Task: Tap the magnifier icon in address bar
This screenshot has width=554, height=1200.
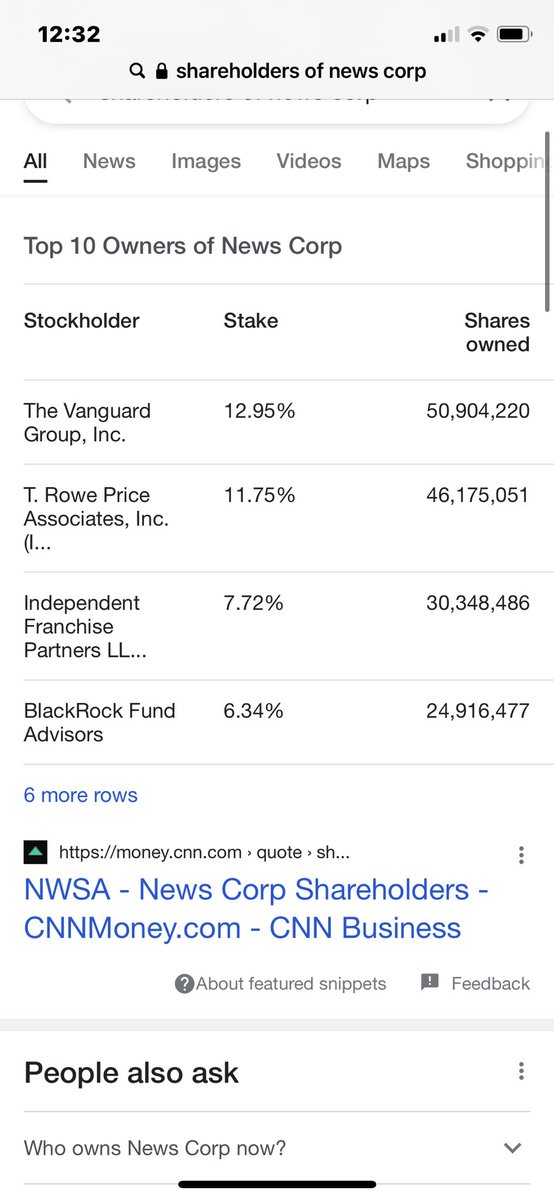Action: [x=138, y=71]
